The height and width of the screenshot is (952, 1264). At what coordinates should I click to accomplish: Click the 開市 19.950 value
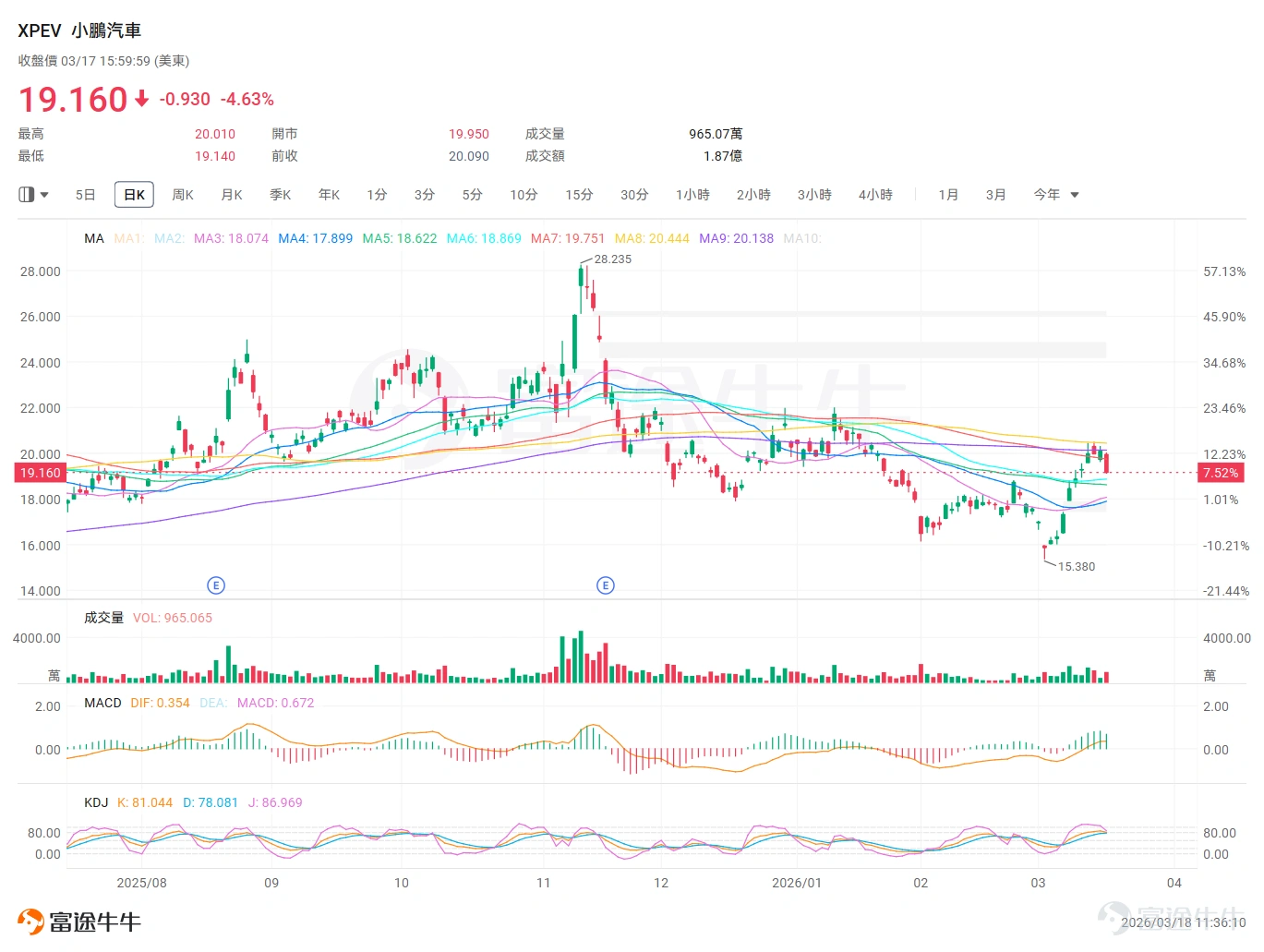(x=469, y=134)
